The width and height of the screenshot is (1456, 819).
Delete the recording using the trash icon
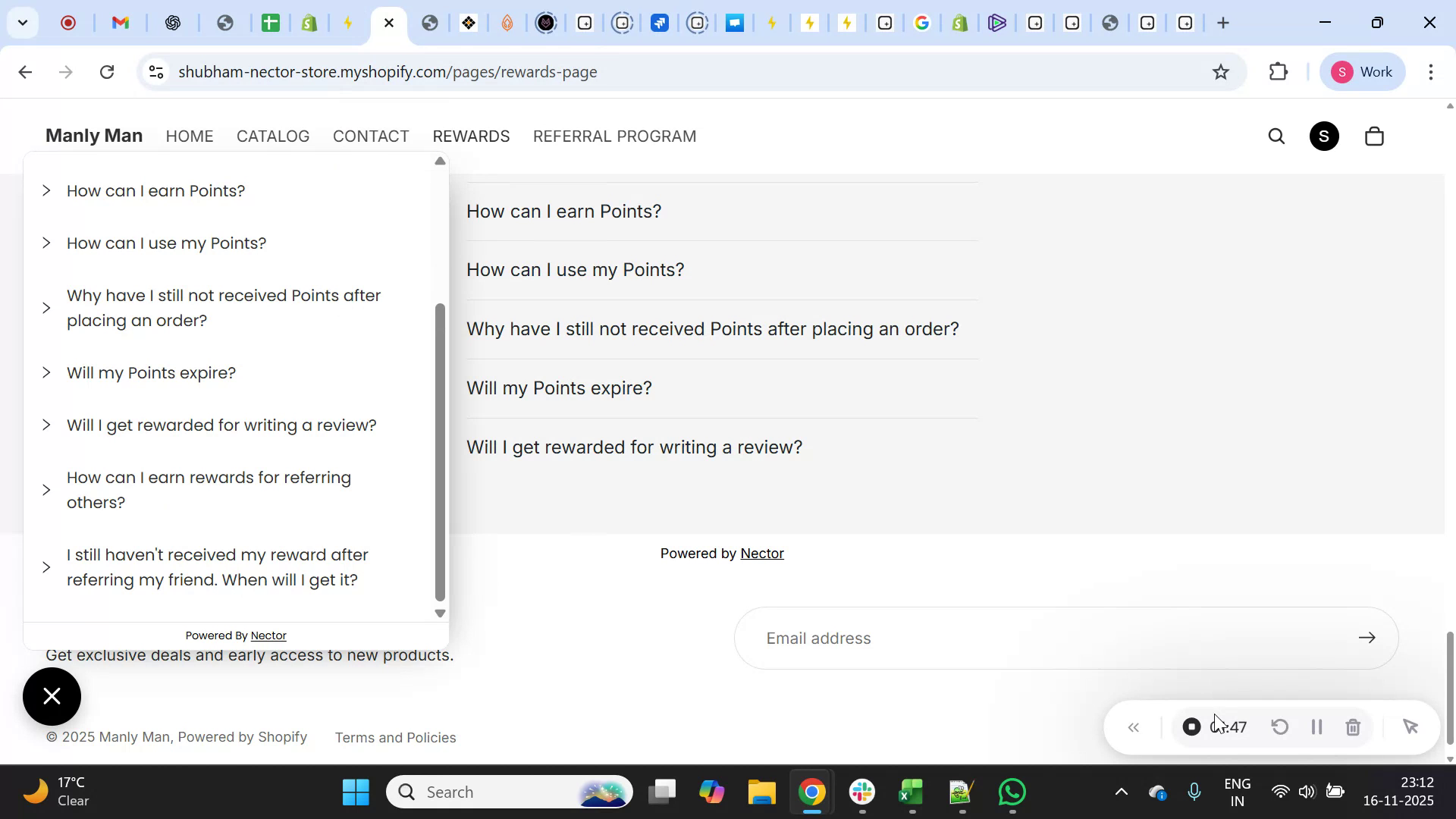pos(1354,726)
